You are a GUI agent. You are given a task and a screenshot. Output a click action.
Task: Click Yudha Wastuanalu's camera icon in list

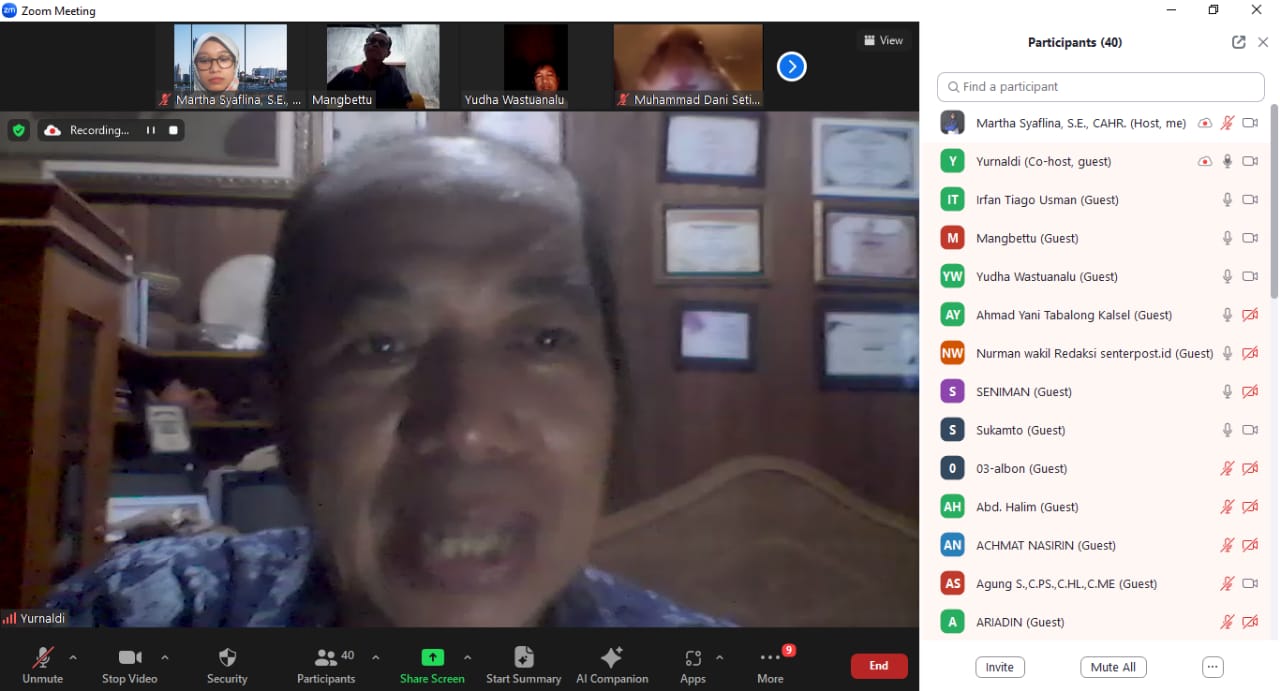pyautogui.click(x=1250, y=276)
